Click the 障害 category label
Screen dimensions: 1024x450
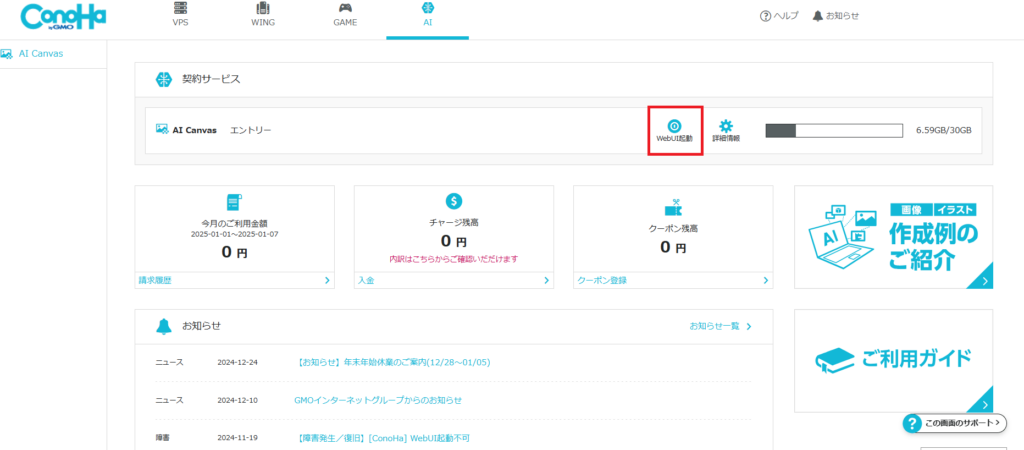click(163, 438)
